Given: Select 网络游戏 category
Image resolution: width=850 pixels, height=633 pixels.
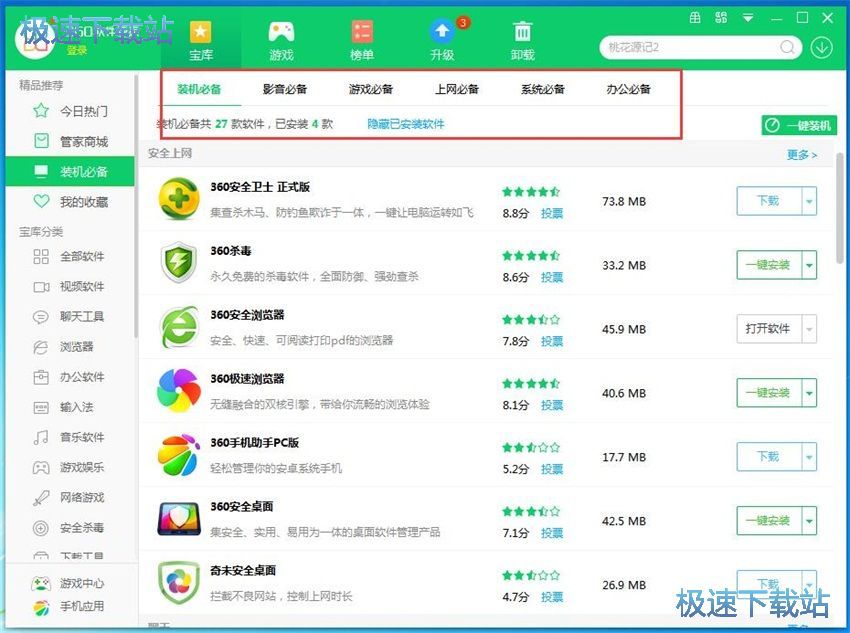Looking at the screenshot, I should (68, 498).
